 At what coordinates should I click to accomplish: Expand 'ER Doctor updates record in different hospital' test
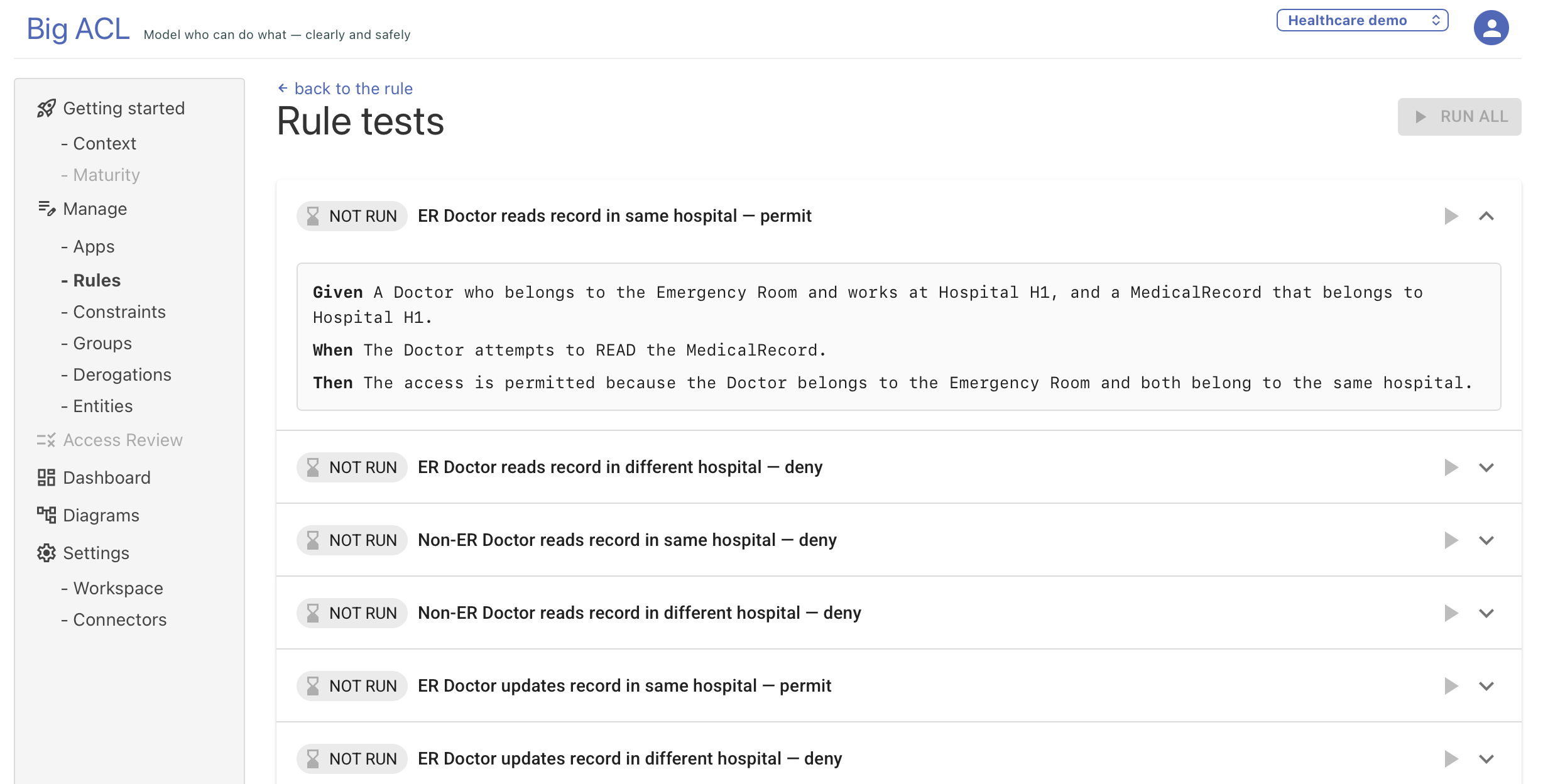(x=1486, y=759)
